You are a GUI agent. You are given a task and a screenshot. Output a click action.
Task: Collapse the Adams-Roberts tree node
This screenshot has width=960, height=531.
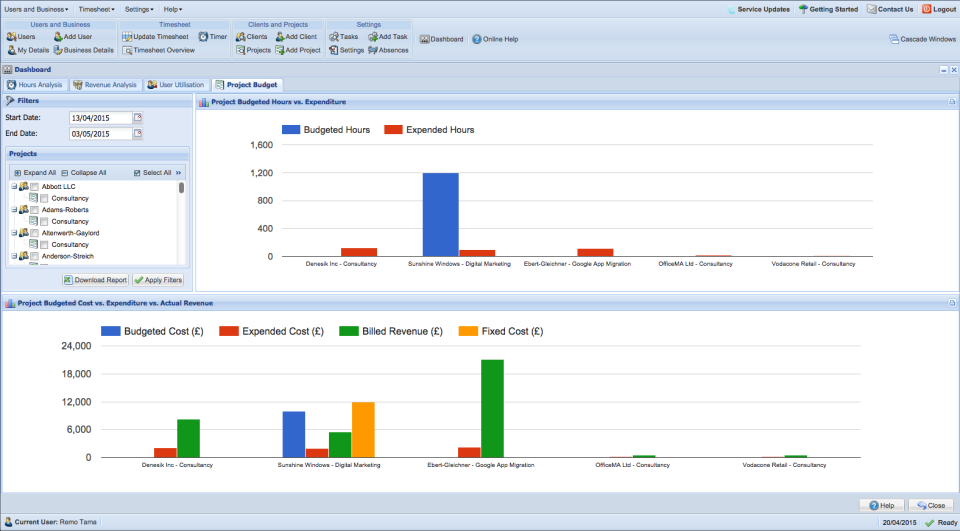[13, 209]
